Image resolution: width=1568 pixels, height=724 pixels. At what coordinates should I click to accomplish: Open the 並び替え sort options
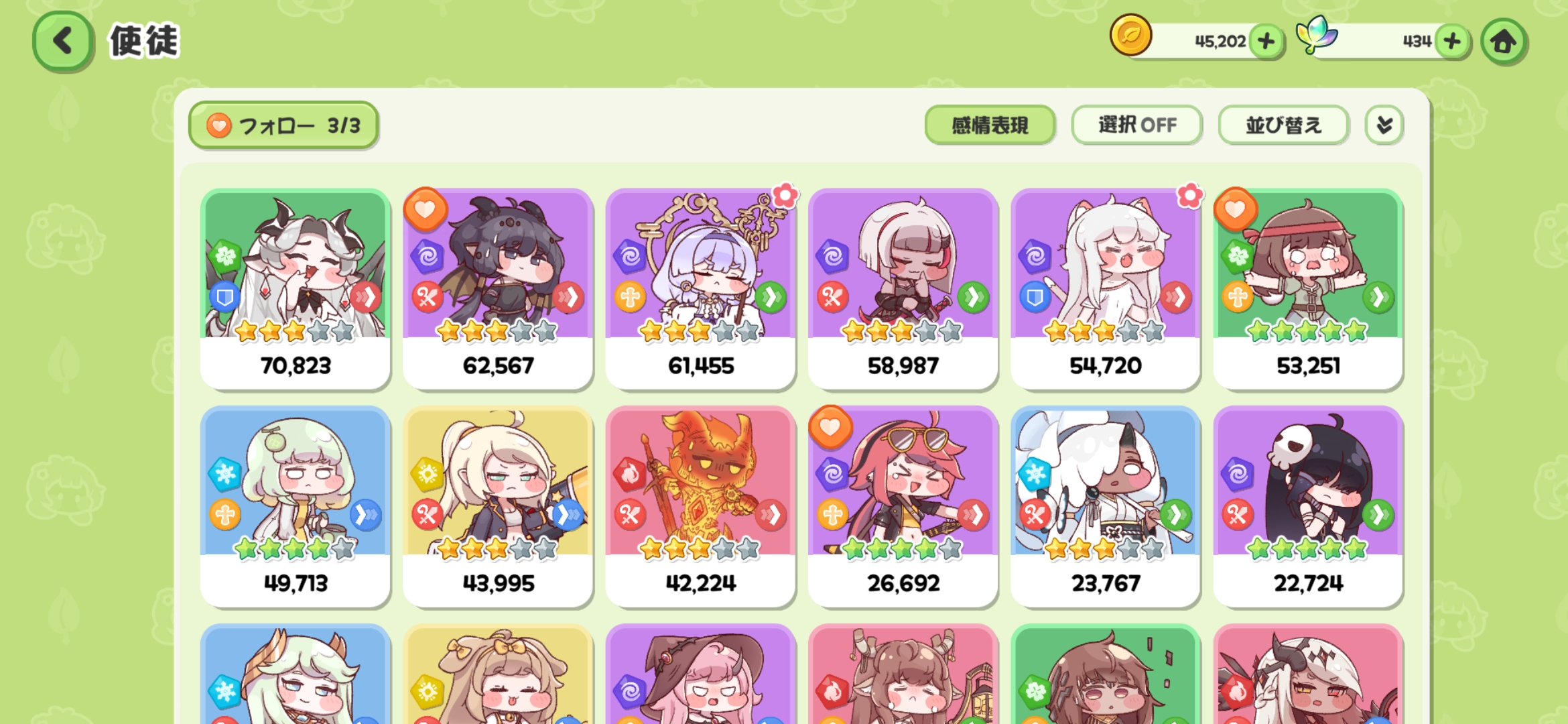[x=1283, y=125]
